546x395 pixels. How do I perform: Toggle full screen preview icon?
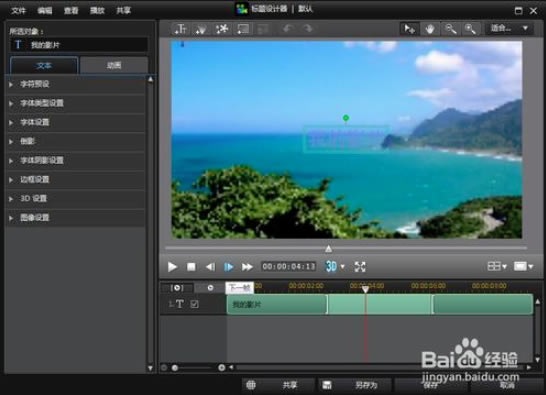click(360, 267)
